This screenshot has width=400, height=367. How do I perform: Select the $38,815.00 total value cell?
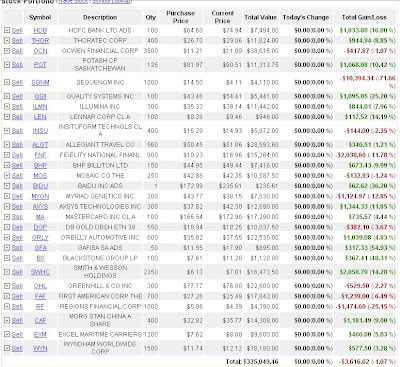click(x=263, y=51)
